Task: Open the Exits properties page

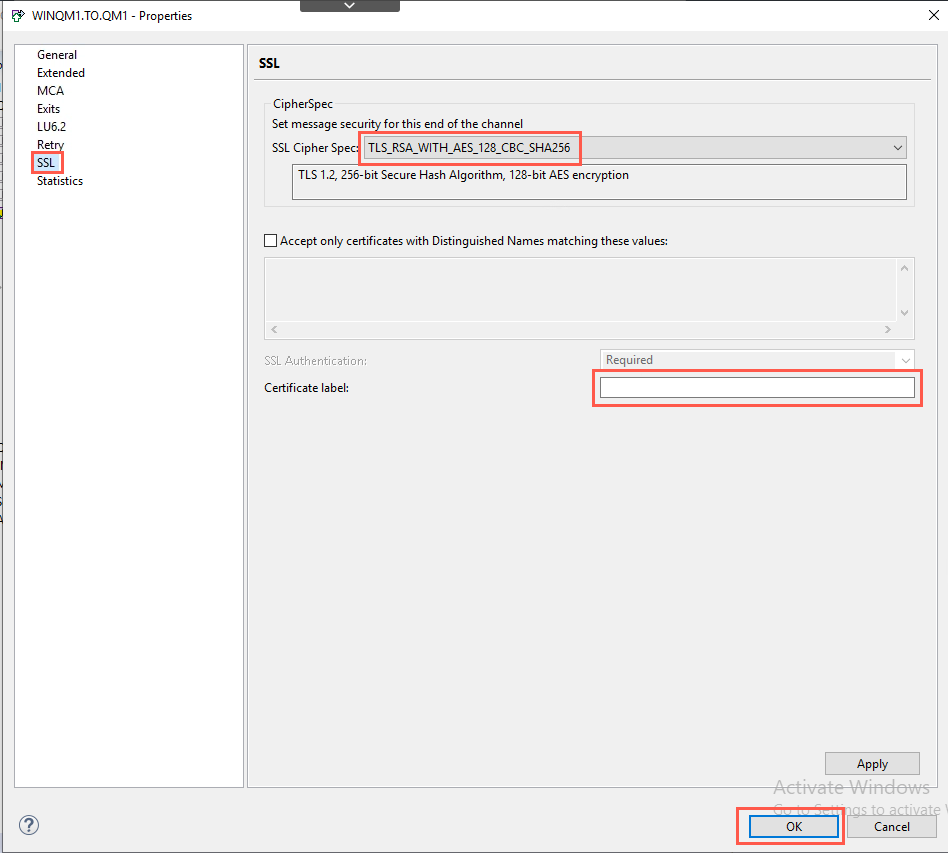Action: tap(48, 109)
